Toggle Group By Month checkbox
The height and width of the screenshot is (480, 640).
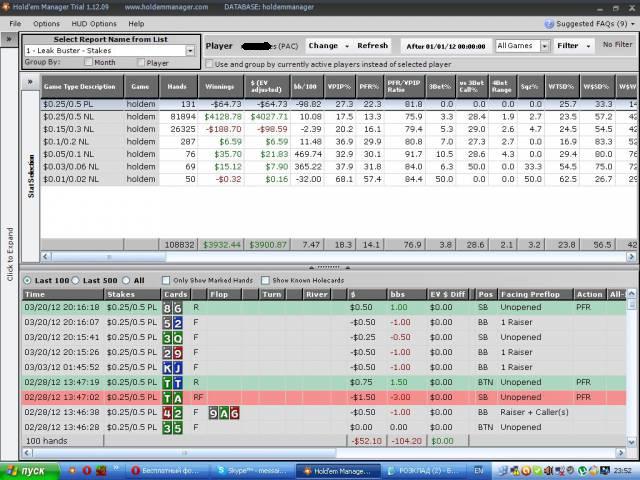[x=88, y=62]
